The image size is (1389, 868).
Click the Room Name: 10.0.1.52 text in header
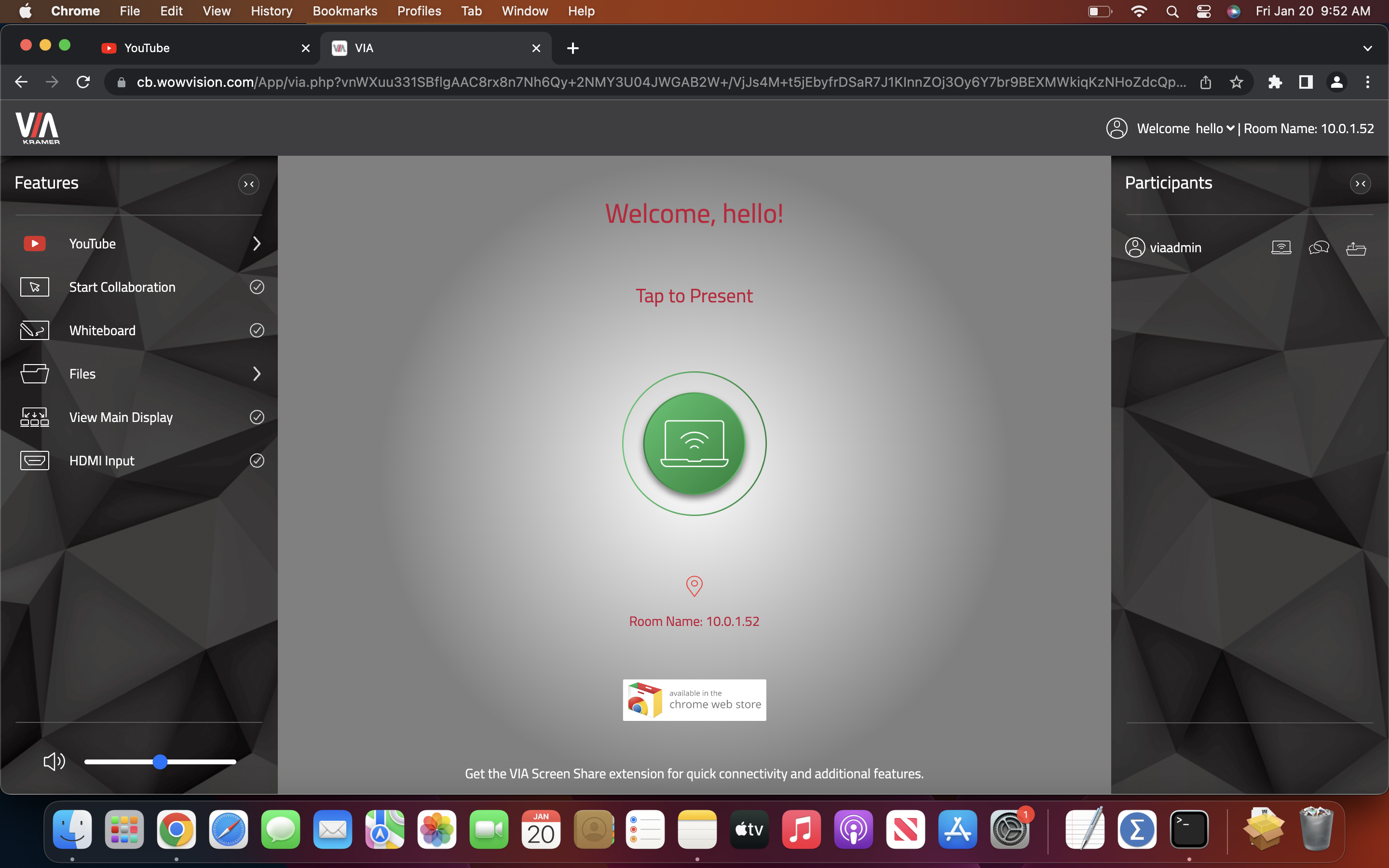pos(1308,129)
